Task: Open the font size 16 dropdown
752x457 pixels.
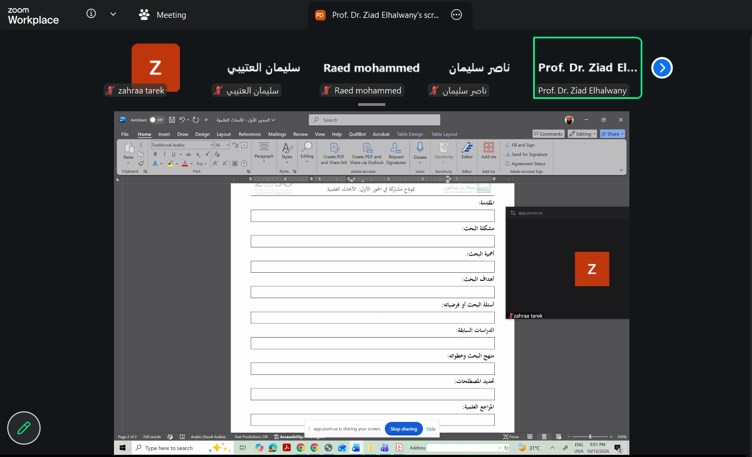Action: pos(228,145)
